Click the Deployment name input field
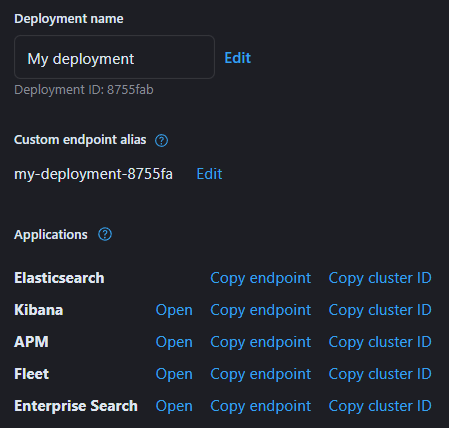Viewport: 449px width, 428px height. pos(114,57)
